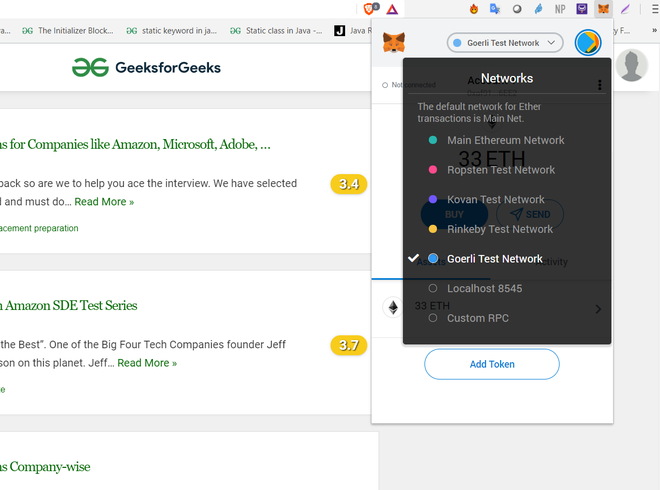Click Read More in the Amazon SDE article
Viewport: 660px width, 490px height.
point(147,363)
